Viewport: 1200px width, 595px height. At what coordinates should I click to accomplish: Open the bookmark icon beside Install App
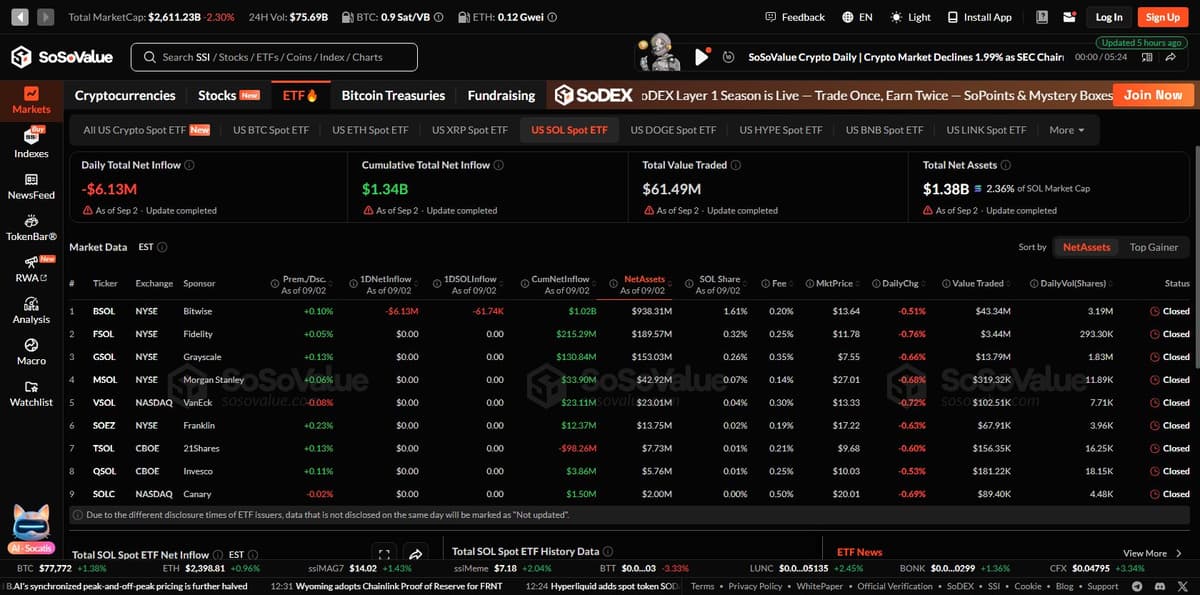[1043, 17]
